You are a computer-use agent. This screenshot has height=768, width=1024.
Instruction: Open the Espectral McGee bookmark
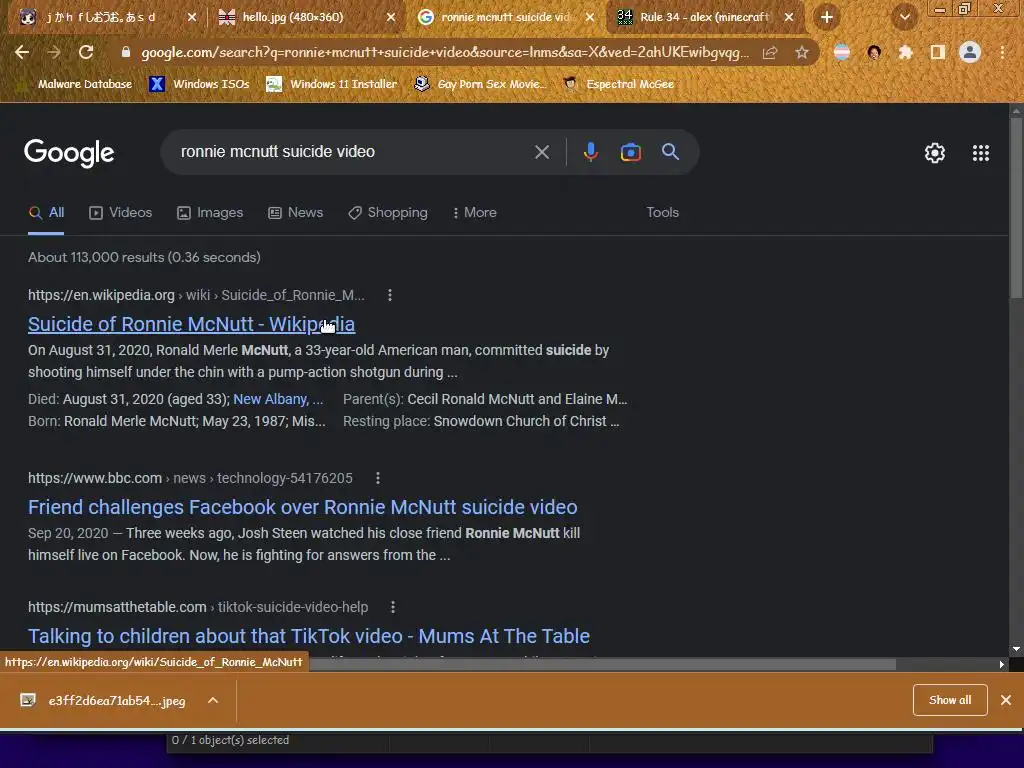point(618,84)
